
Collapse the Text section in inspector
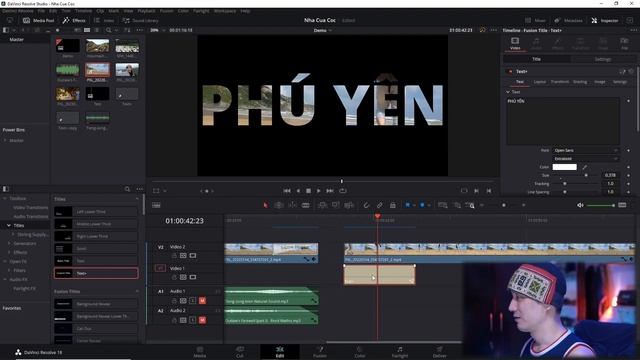tap(508, 92)
